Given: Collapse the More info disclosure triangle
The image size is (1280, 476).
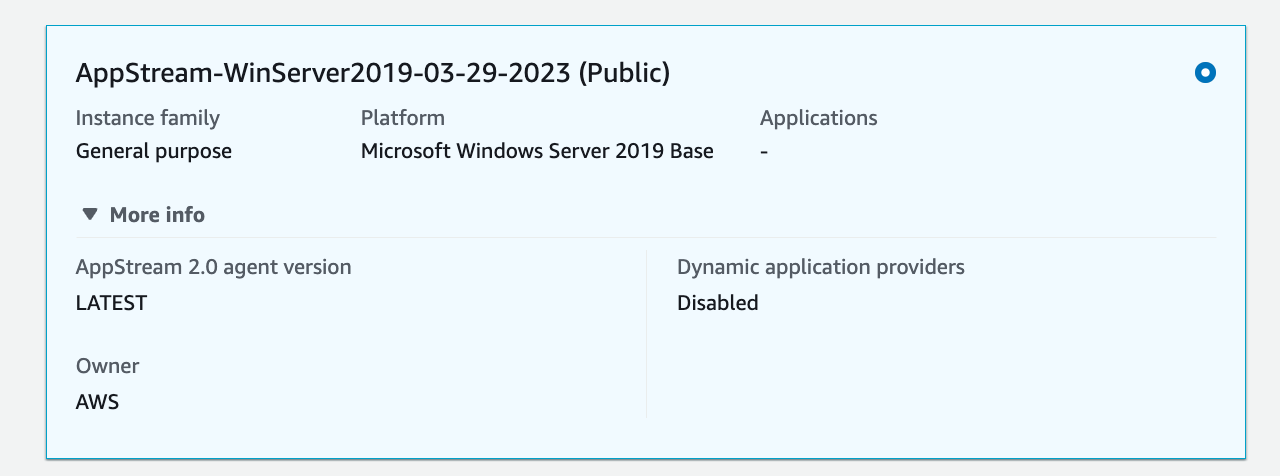Looking at the screenshot, I should point(90,214).
